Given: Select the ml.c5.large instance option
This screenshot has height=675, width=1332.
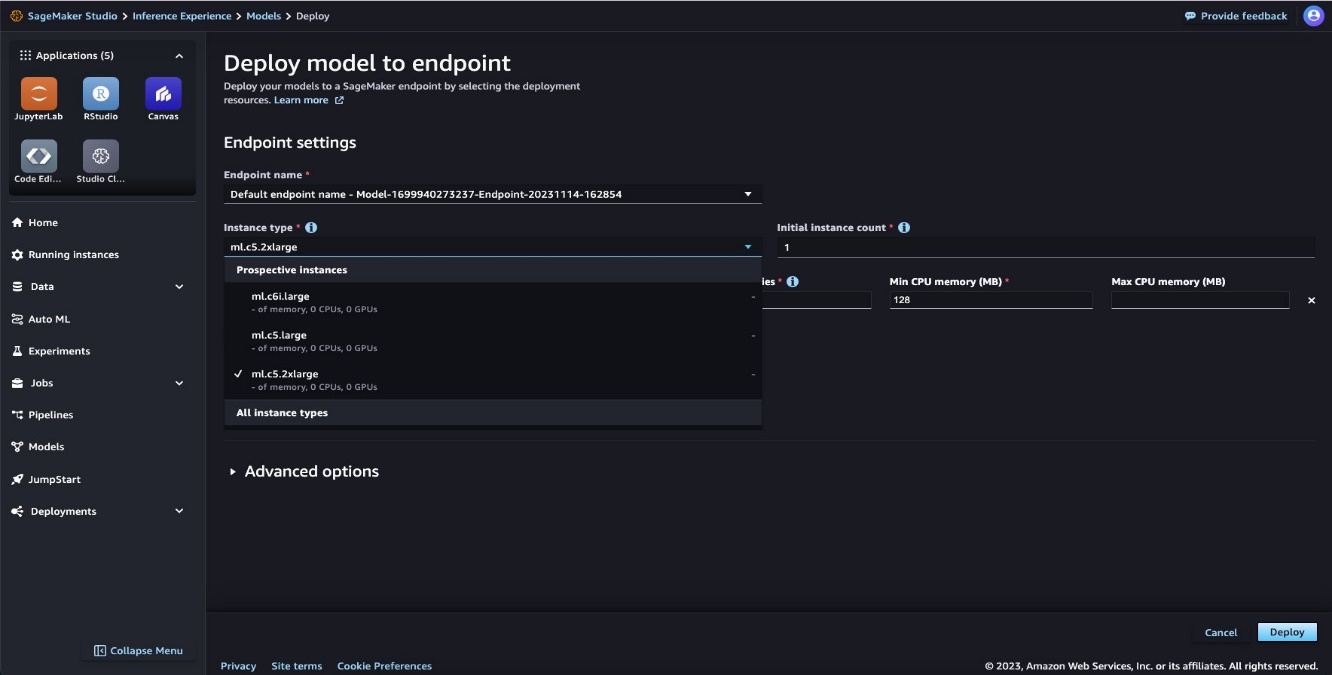Looking at the screenshot, I should [x=493, y=341].
